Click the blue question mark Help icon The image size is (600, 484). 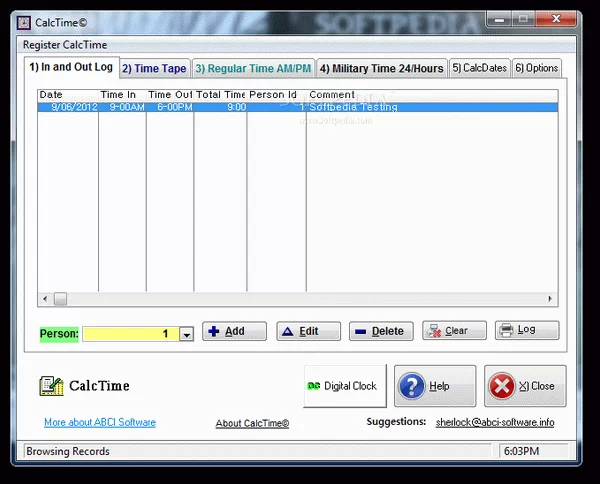(412, 386)
